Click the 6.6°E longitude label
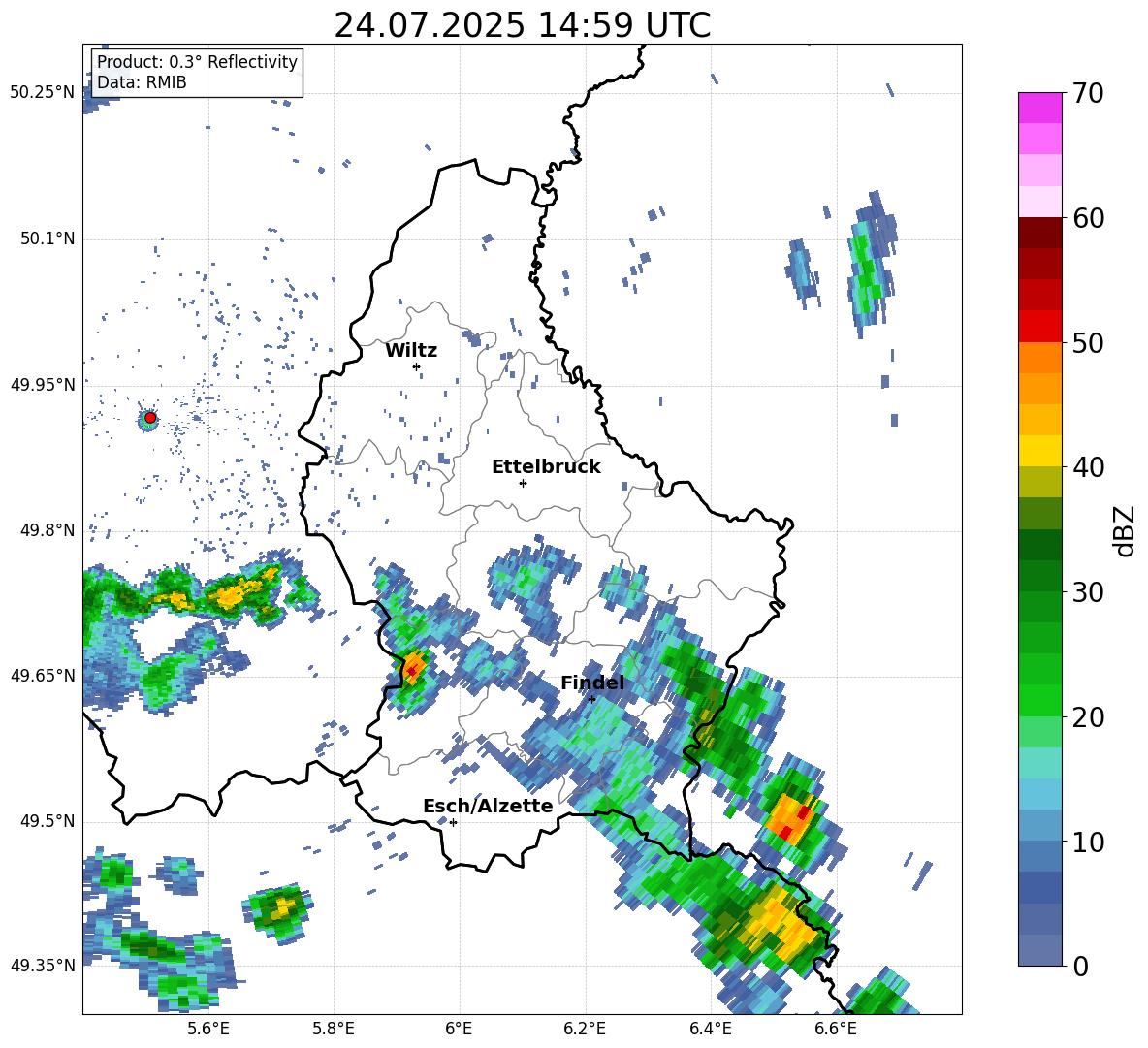 click(x=836, y=1030)
